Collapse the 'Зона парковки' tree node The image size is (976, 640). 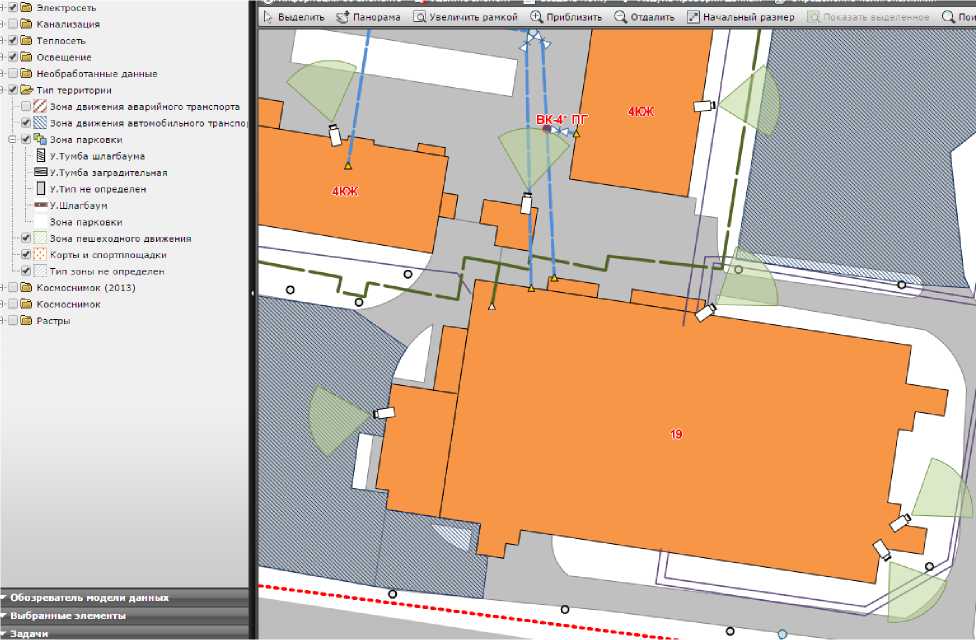(12, 139)
